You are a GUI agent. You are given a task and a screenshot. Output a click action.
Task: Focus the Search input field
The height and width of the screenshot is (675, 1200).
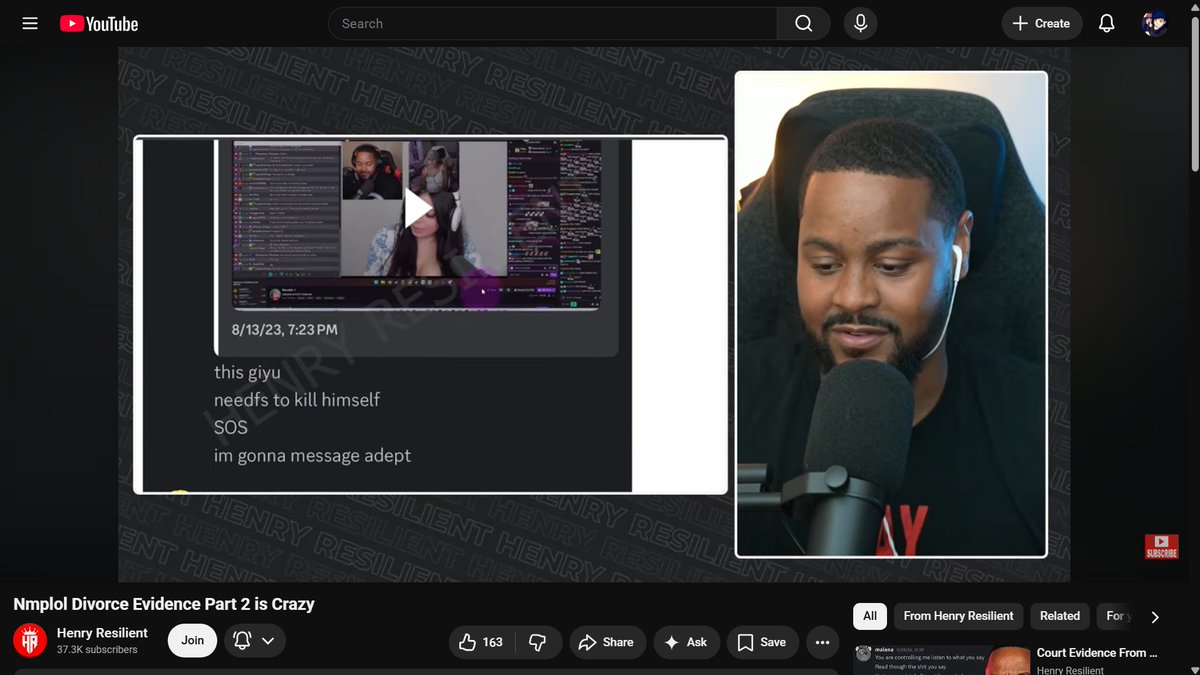click(x=553, y=23)
